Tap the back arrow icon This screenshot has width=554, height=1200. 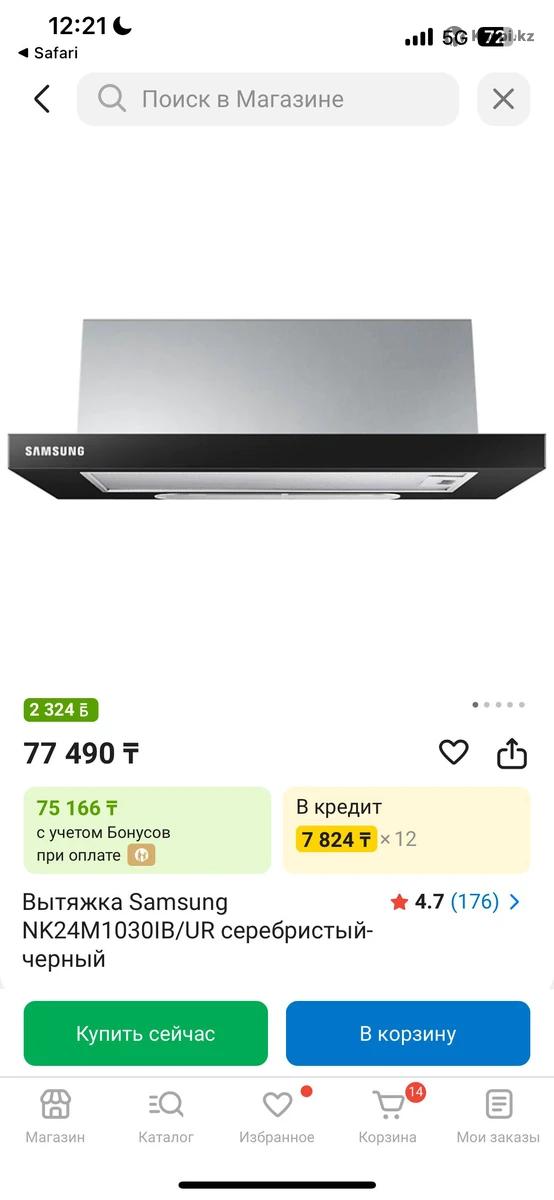(41, 99)
